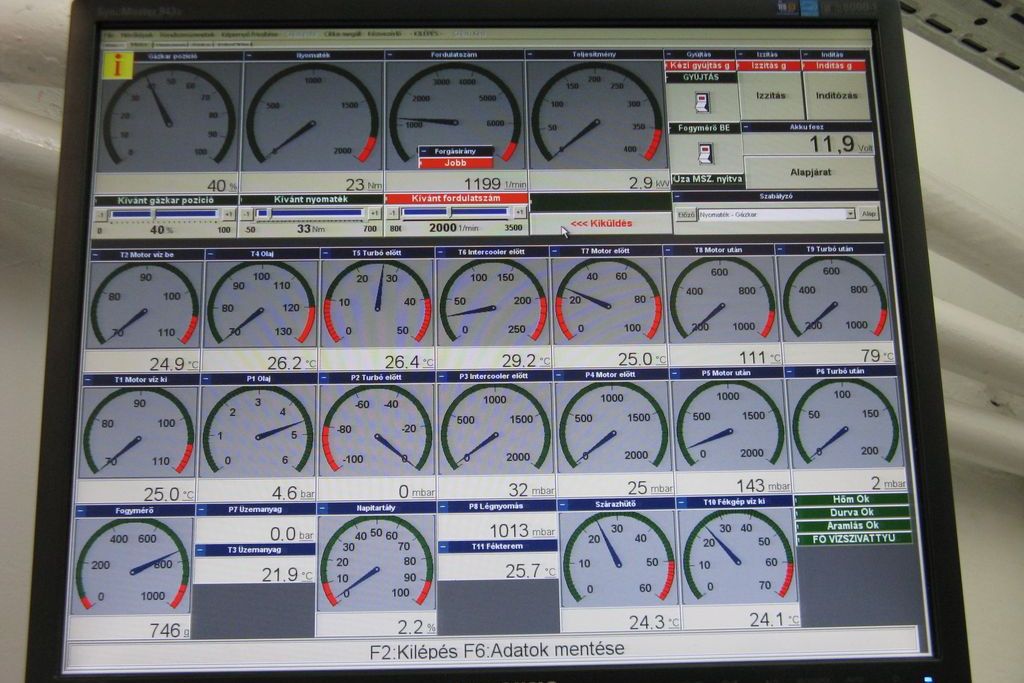Increase Kívánt gázkar pozíció with +1
This screenshot has width=1024, height=683.
click(x=229, y=214)
